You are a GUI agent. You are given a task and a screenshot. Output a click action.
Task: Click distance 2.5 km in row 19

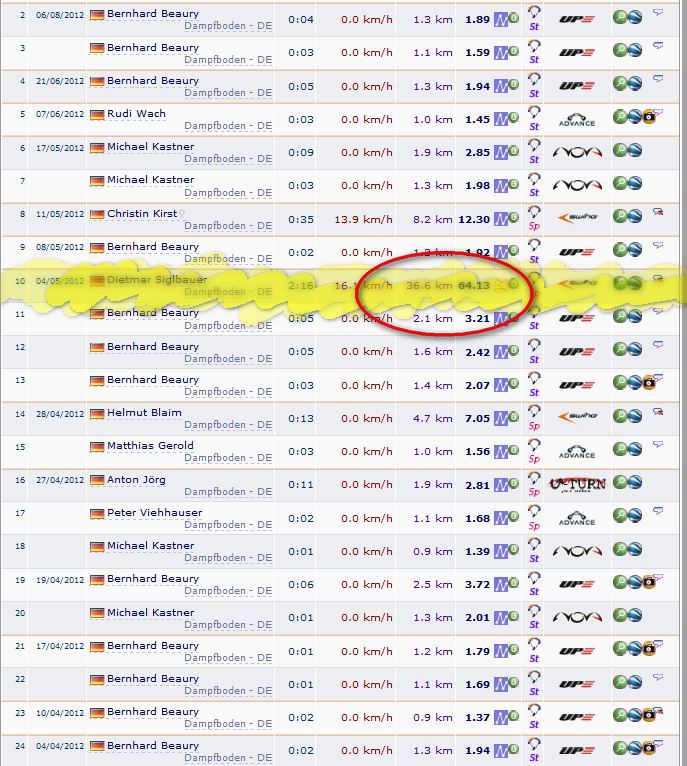(433, 585)
